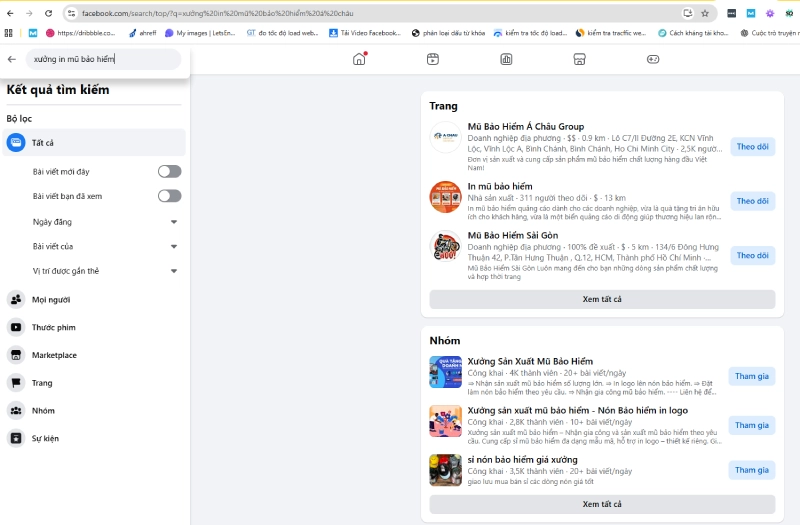The image size is (800, 525).
Task: Open 'Xưởng Sản Xuất Mũ Bảo Hiểm' group title
Action: click(x=530, y=361)
